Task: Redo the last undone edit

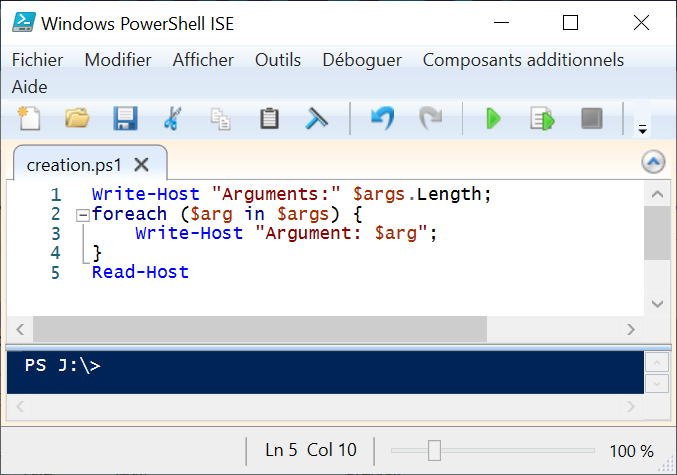Action: 430,118
